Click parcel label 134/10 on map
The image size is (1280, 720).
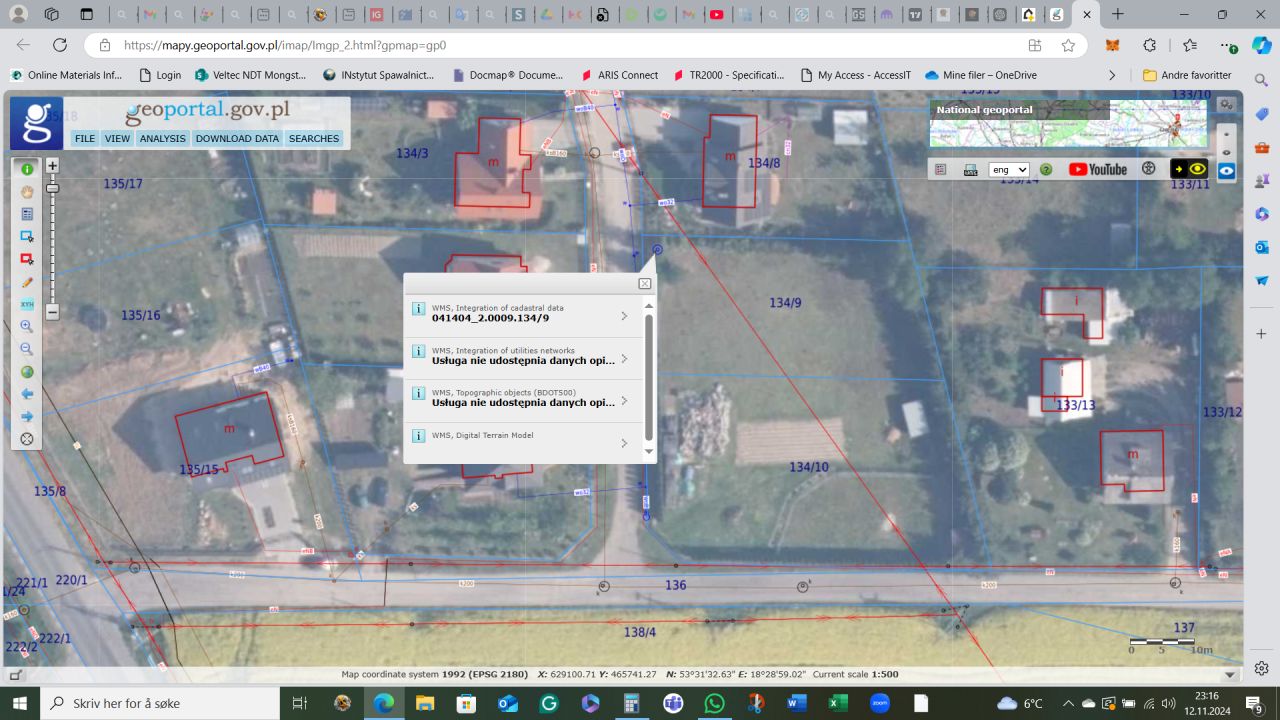[809, 467]
